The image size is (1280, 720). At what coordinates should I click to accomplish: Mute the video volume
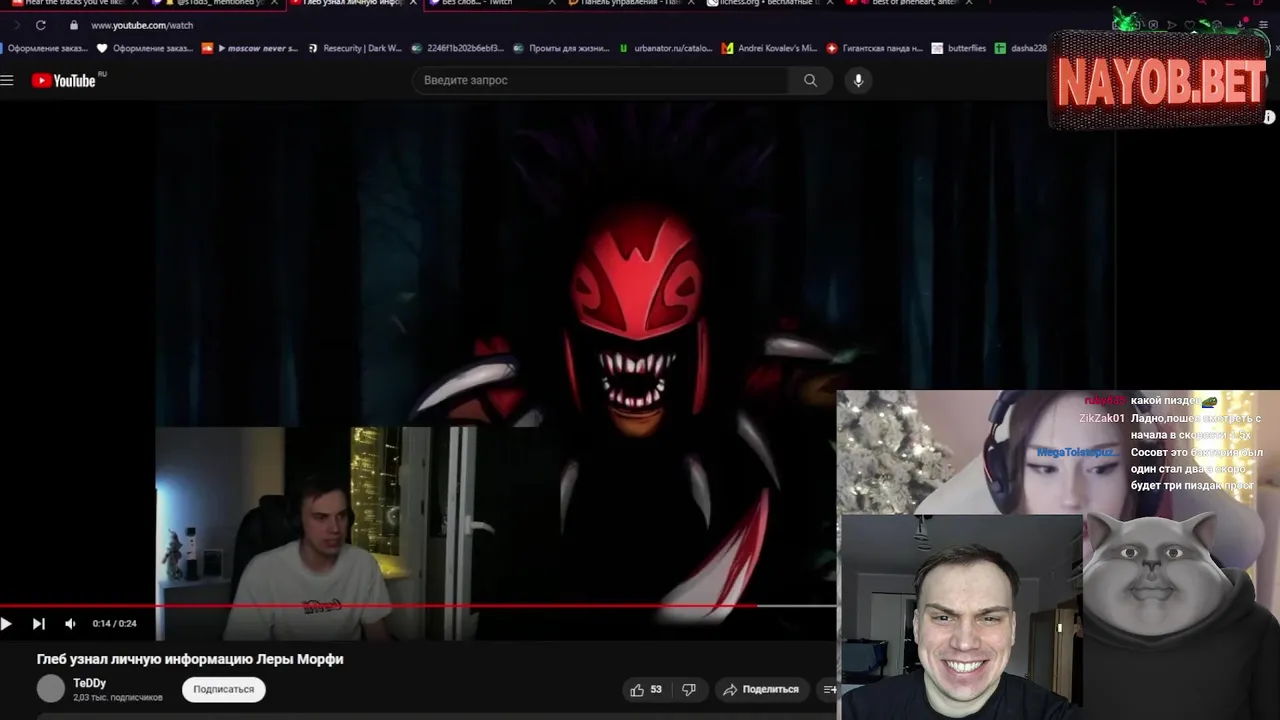[x=70, y=623]
